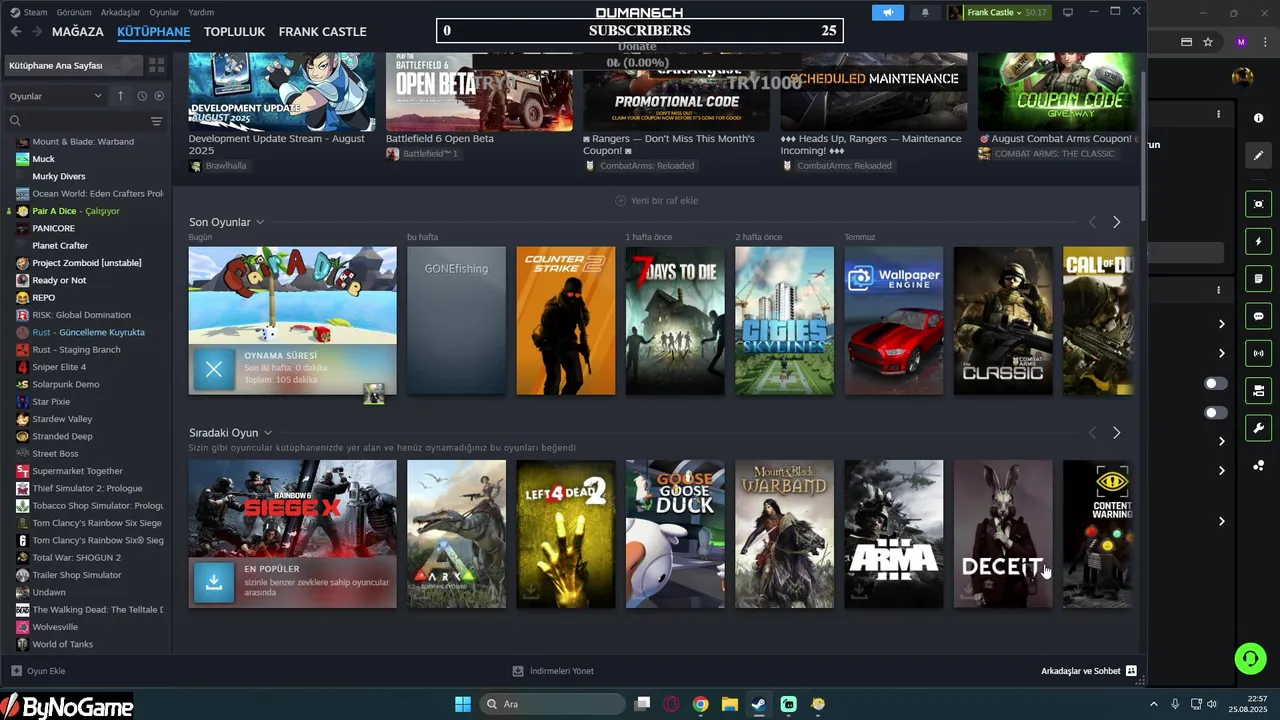This screenshot has width=1280, height=720.
Task: Select Rust - Staging Branch in game list
Action: [76, 349]
